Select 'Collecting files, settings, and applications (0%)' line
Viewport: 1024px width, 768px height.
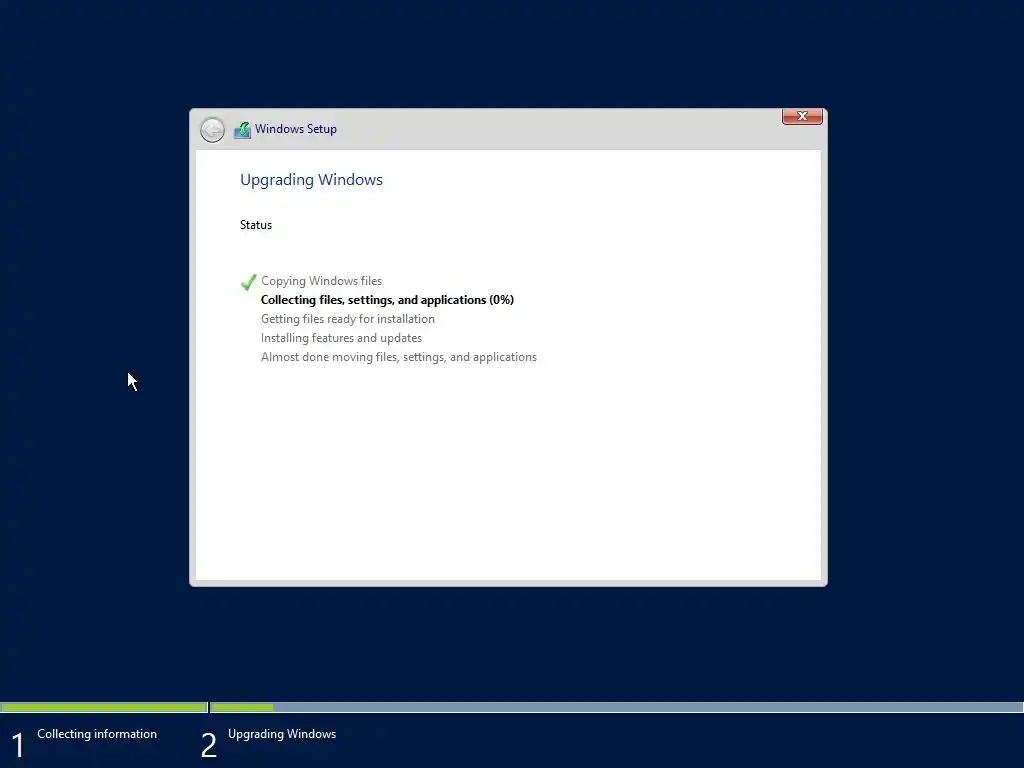click(x=387, y=300)
